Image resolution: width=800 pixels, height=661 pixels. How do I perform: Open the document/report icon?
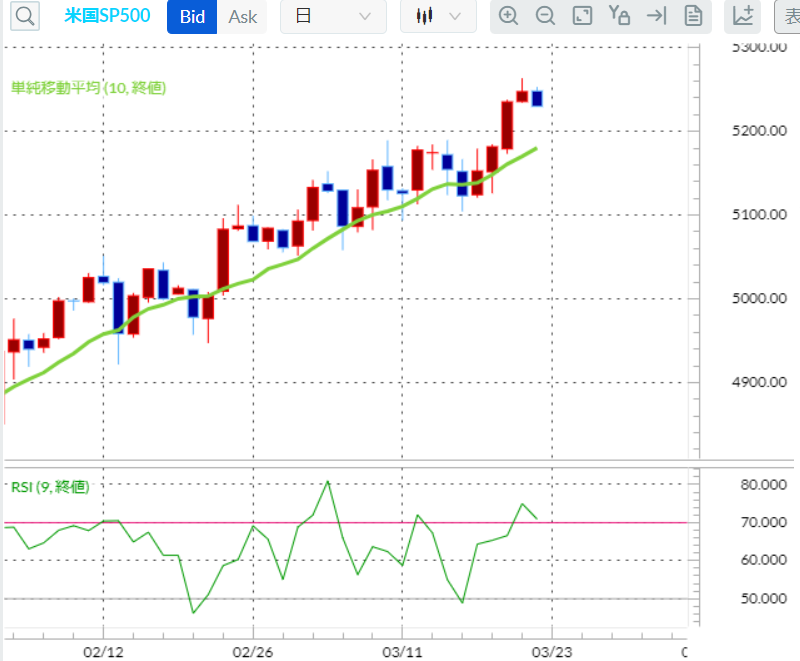coord(693,16)
